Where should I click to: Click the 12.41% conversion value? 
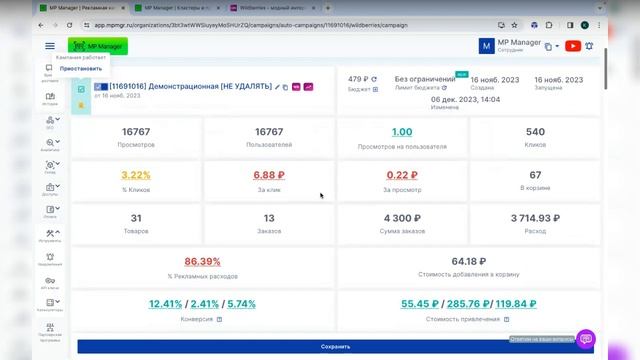pos(165,304)
